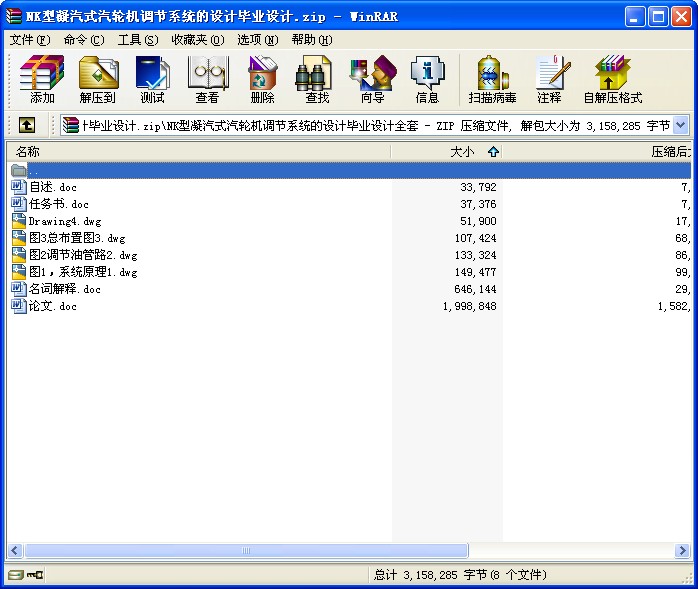Click the horizontal scrollbar right arrow
The height and width of the screenshot is (589, 698).
coord(682,551)
